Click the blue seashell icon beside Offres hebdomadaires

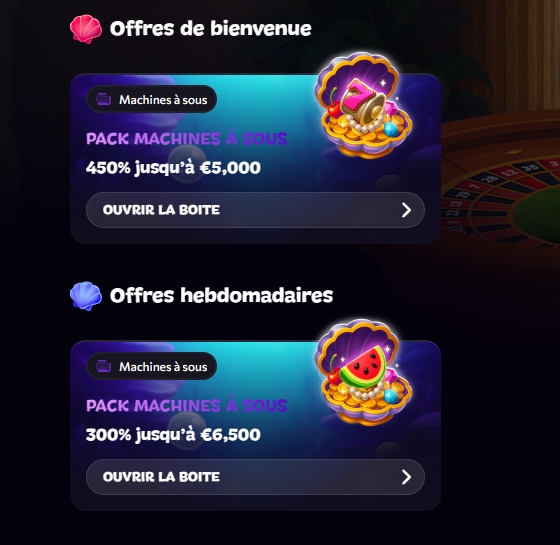click(86, 296)
